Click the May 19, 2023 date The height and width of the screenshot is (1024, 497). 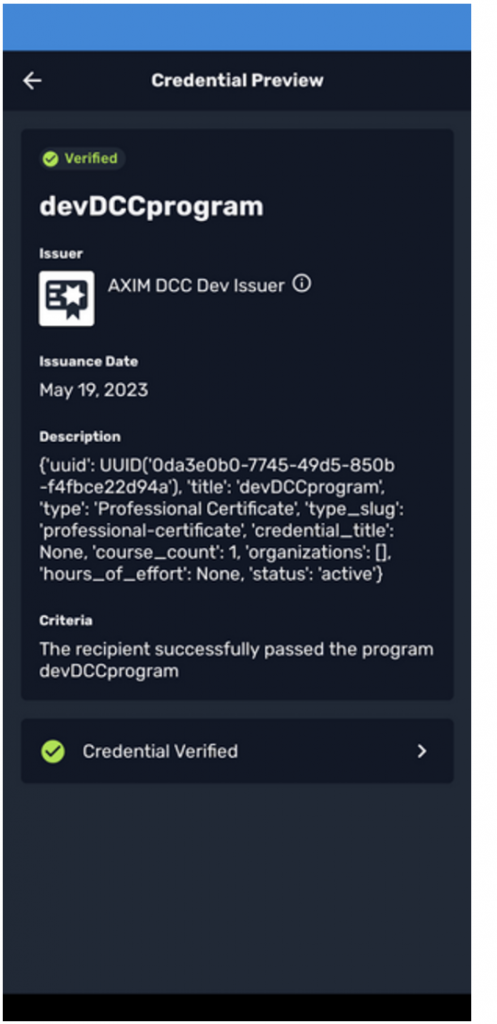[x=93, y=391]
